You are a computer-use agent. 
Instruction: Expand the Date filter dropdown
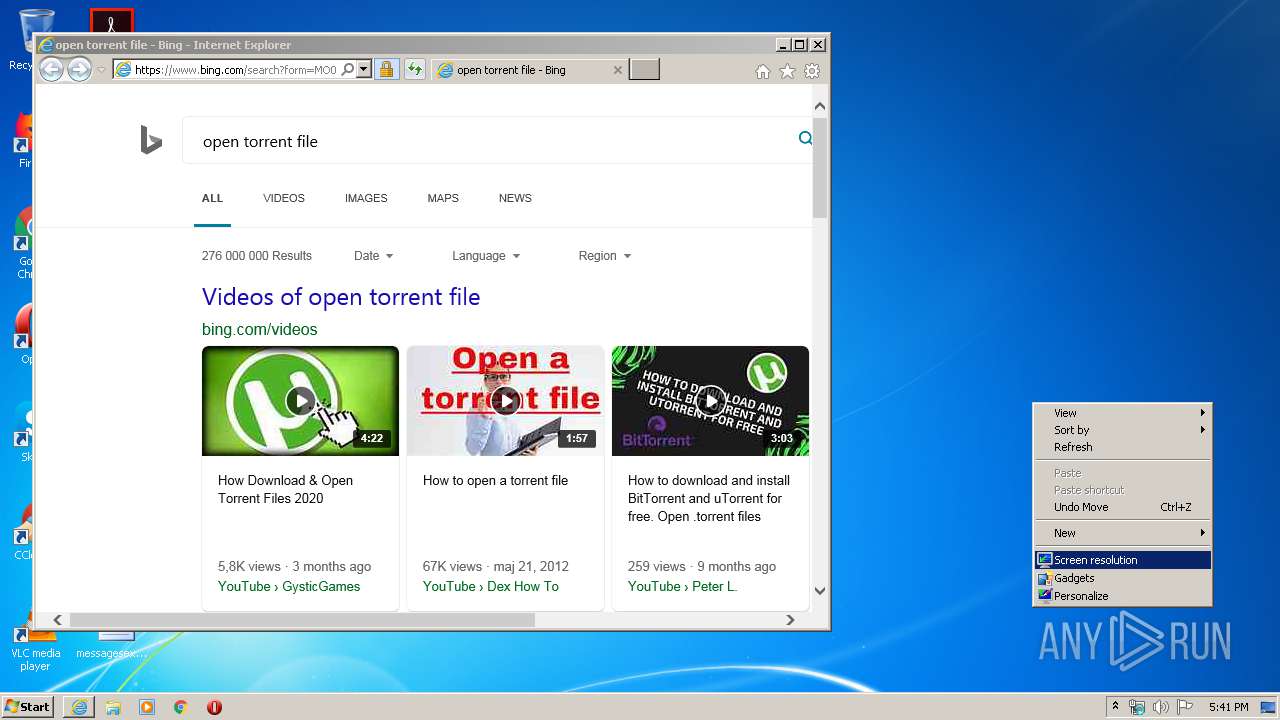tap(374, 256)
